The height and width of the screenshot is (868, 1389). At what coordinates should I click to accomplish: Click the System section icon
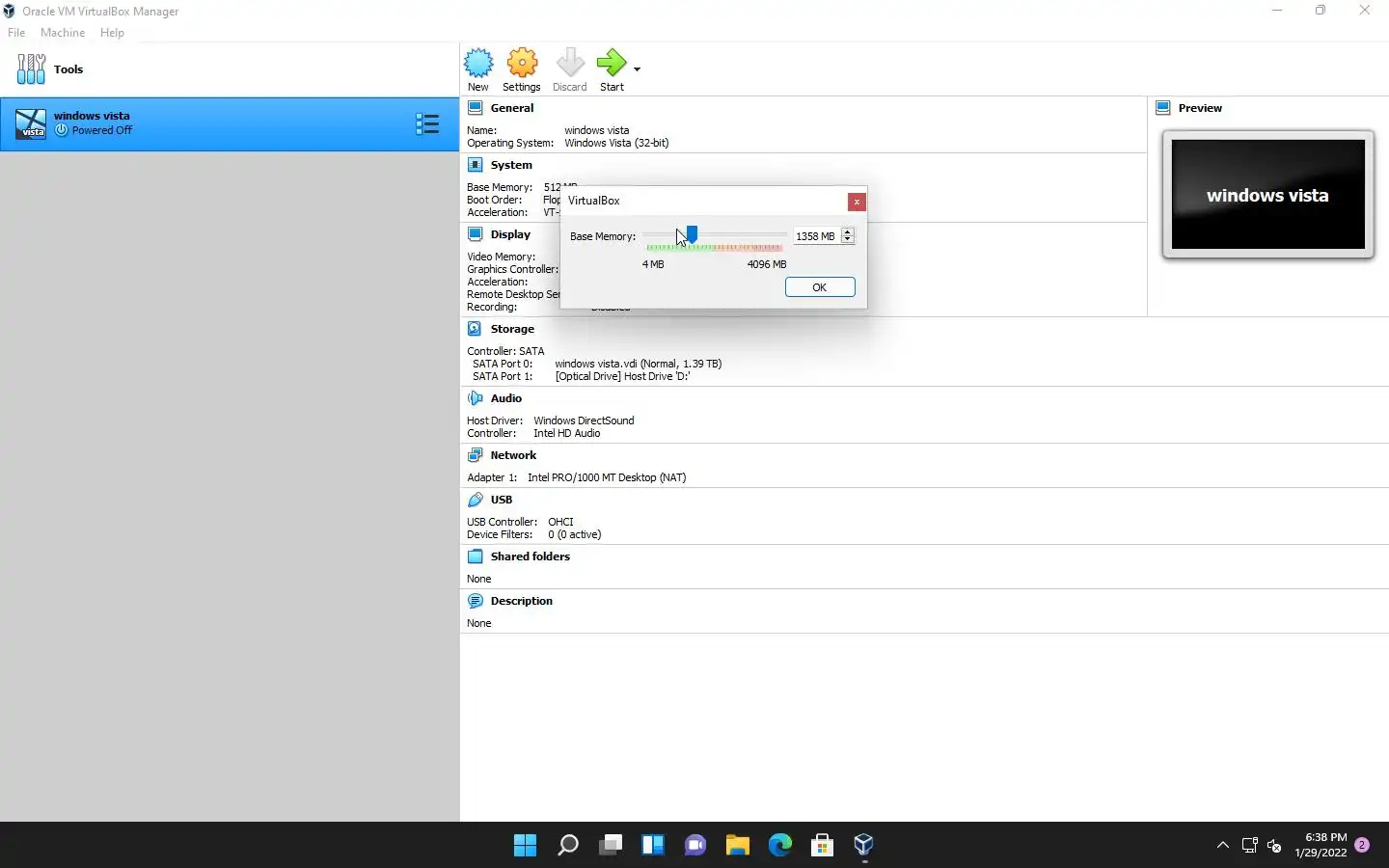[x=476, y=165]
